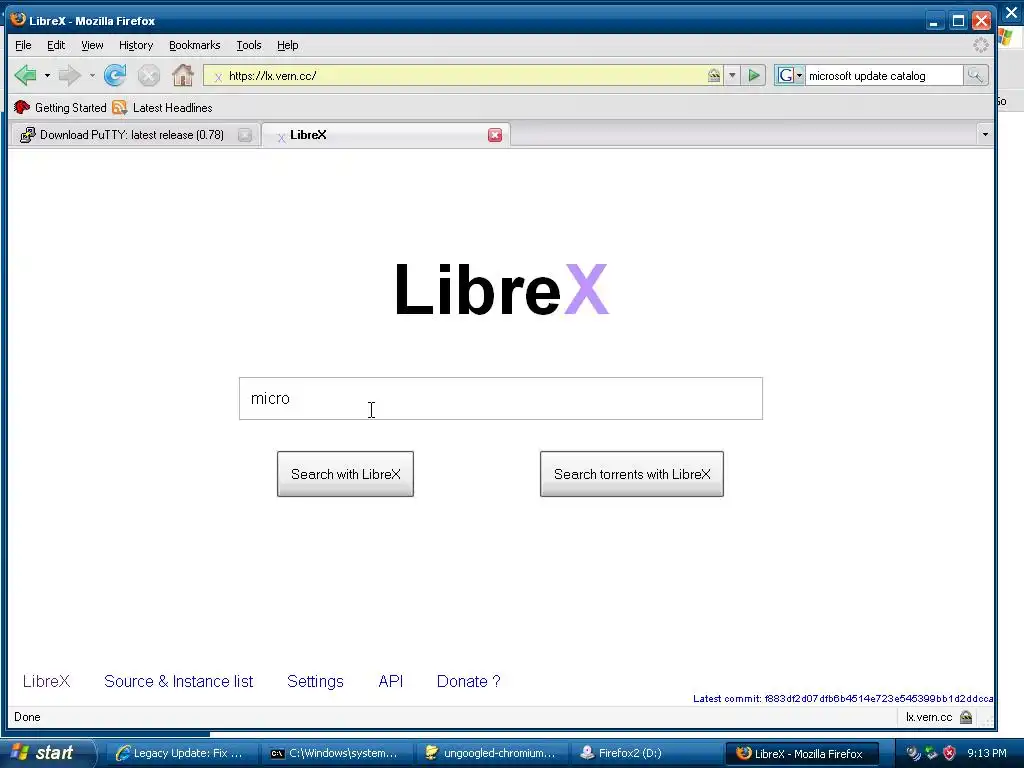Click the lx.vern.cc status bar text
Screen dimensions: 1024x768
click(x=929, y=717)
